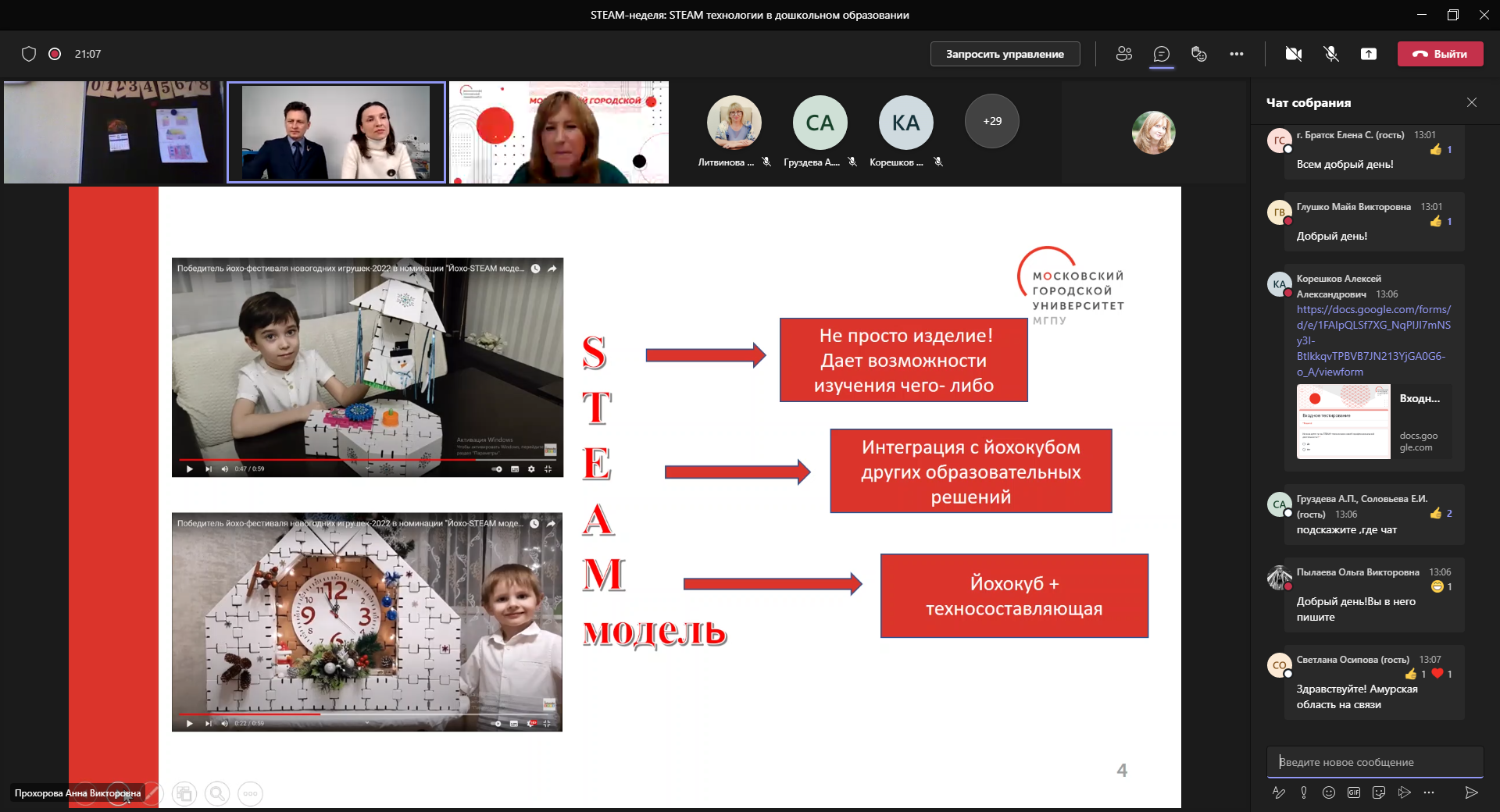Open the GIF picker in chat
The image size is (1500, 812).
coord(1354,792)
